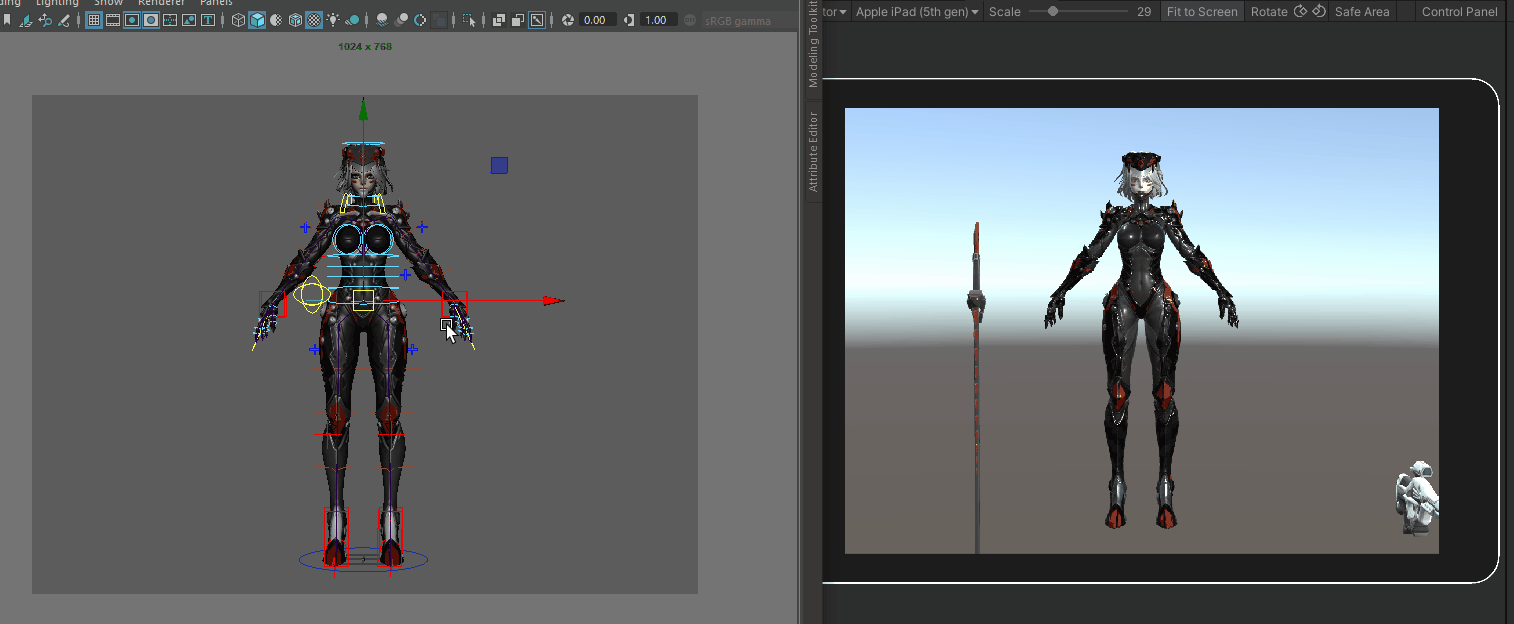Image resolution: width=1514 pixels, height=624 pixels.
Task: Click the 2D pan/zoom icon
Action: click(x=45, y=20)
